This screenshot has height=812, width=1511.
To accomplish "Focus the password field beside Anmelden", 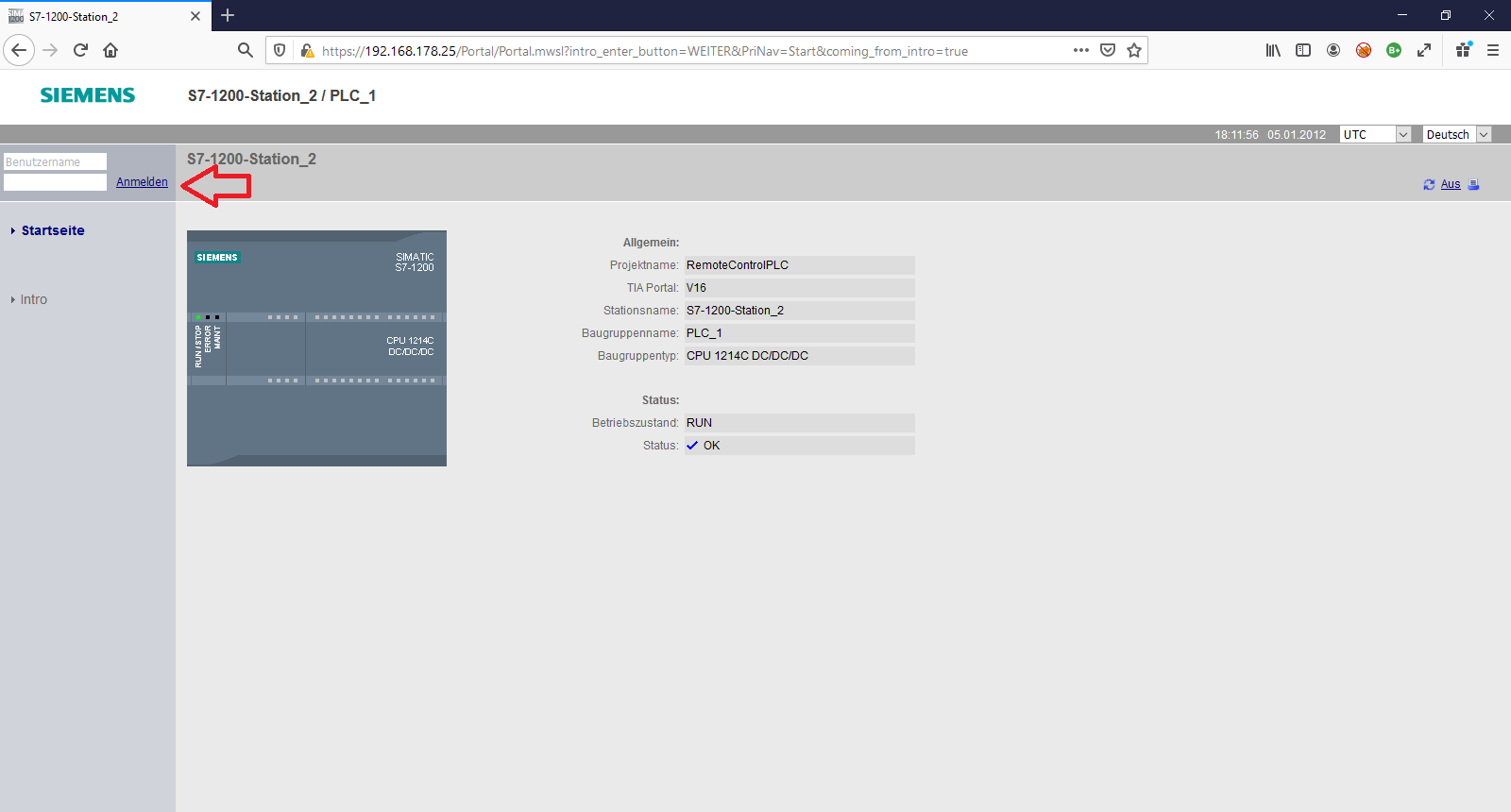I will [55, 182].
